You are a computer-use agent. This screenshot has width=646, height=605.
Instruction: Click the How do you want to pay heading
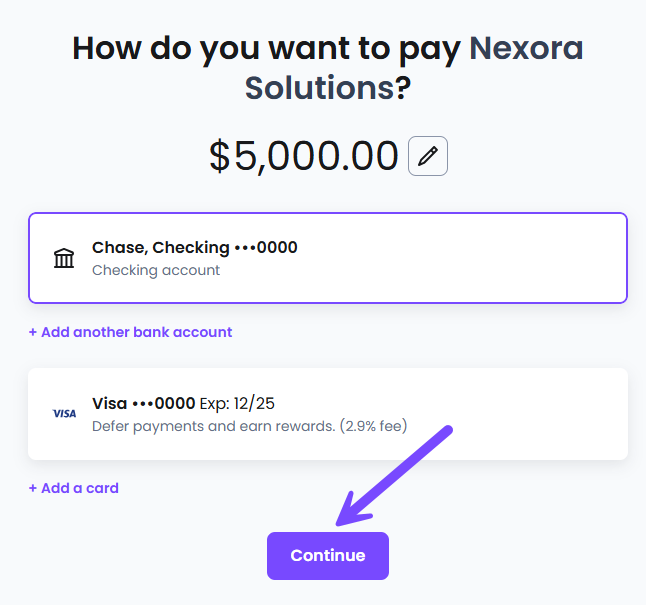pos(266,48)
